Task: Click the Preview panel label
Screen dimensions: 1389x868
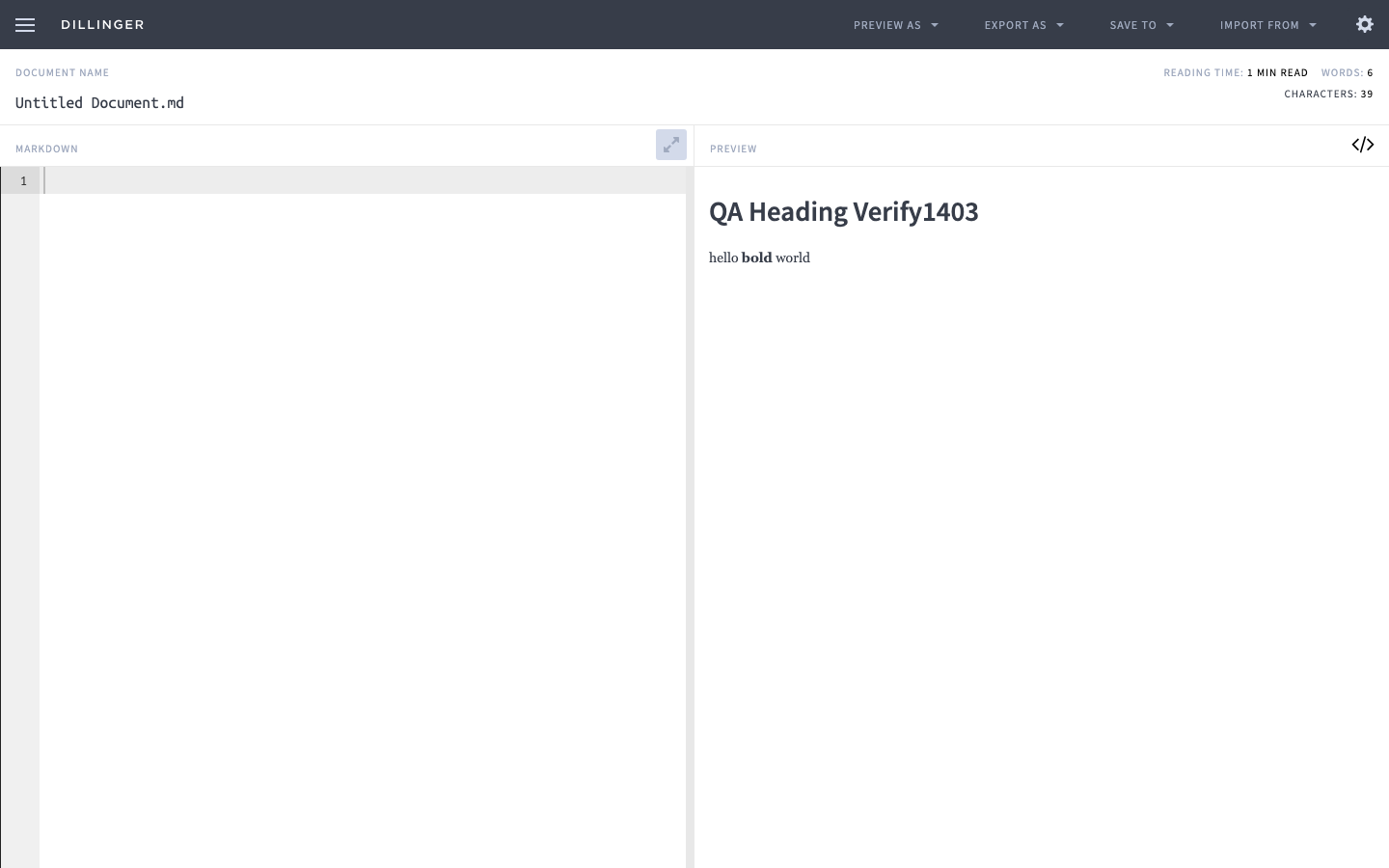Action: (733, 149)
